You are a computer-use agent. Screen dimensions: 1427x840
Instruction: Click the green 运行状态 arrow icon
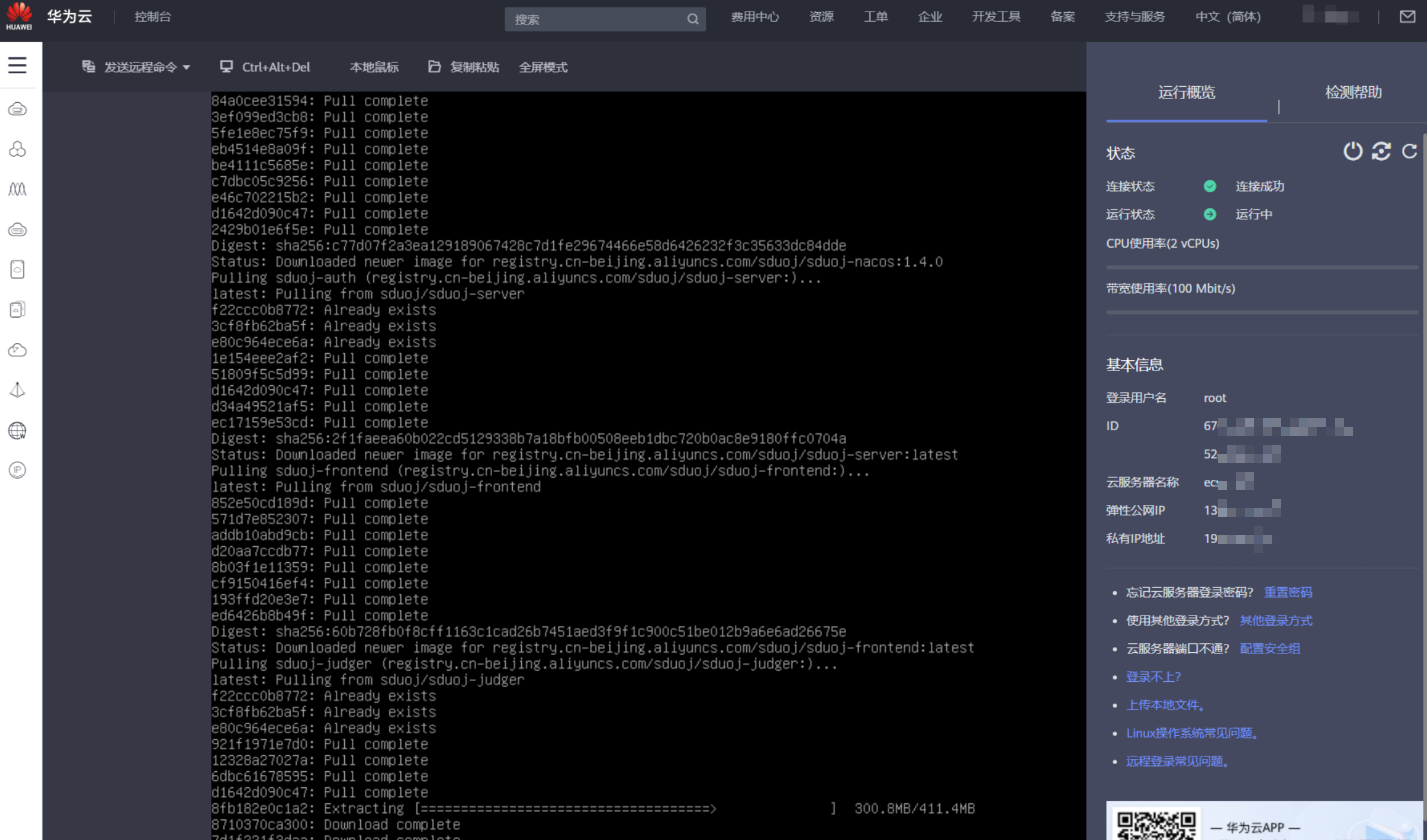click(x=1210, y=215)
